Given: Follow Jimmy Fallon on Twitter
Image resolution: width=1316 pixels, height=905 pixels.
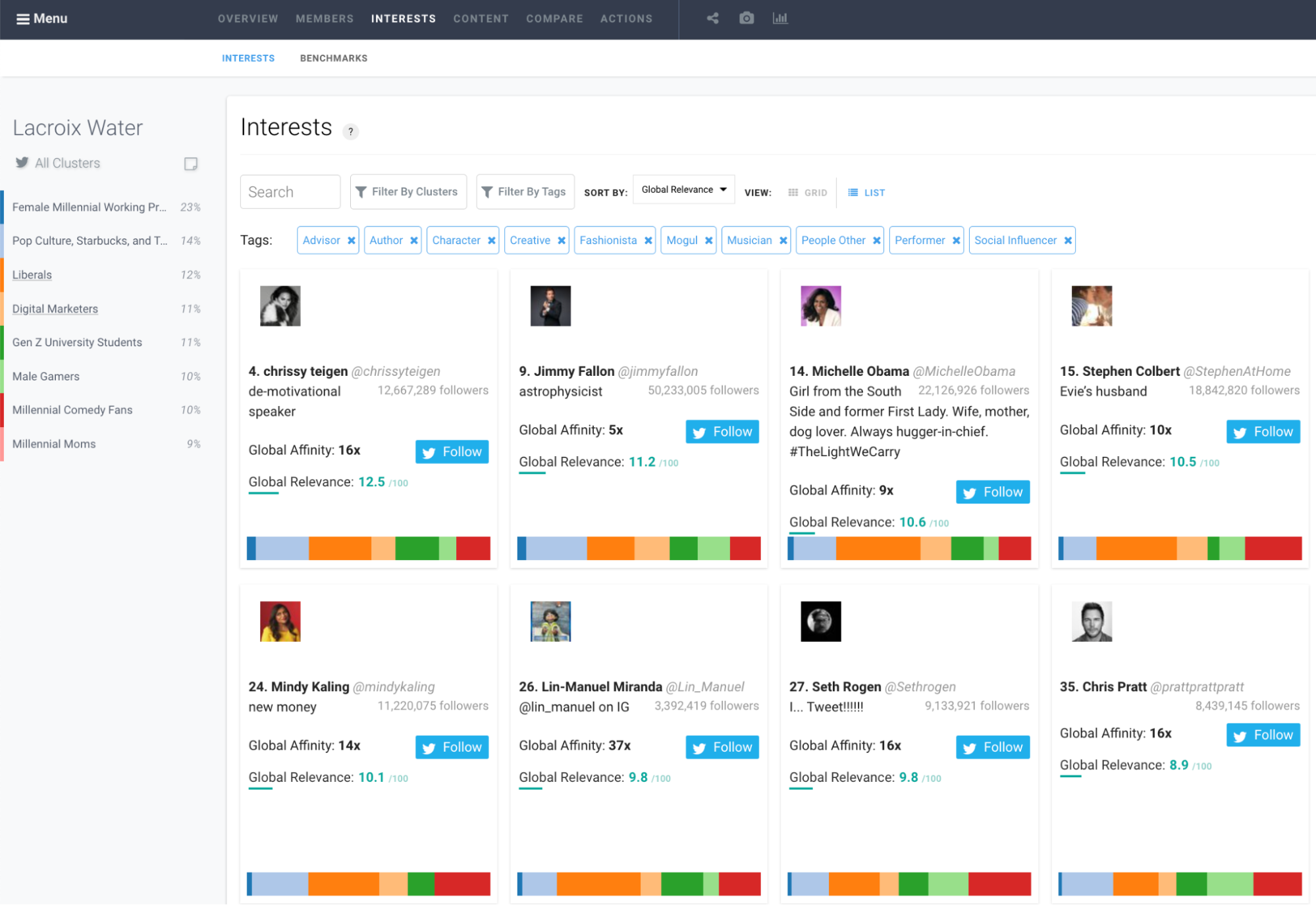Looking at the screenshot, I should click(x=722, y=432).
